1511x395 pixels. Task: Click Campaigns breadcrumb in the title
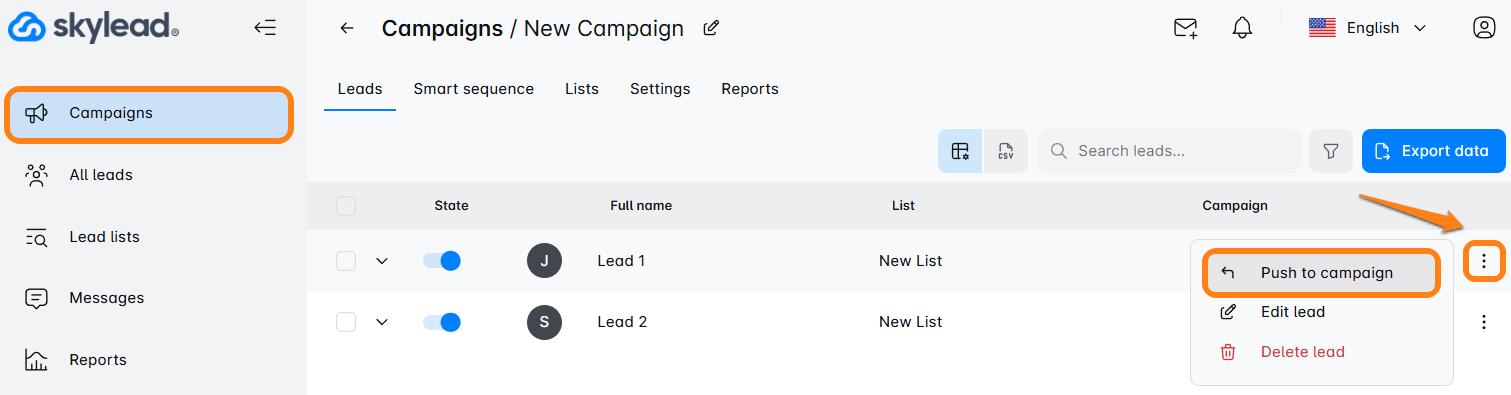tap(442, 28)
